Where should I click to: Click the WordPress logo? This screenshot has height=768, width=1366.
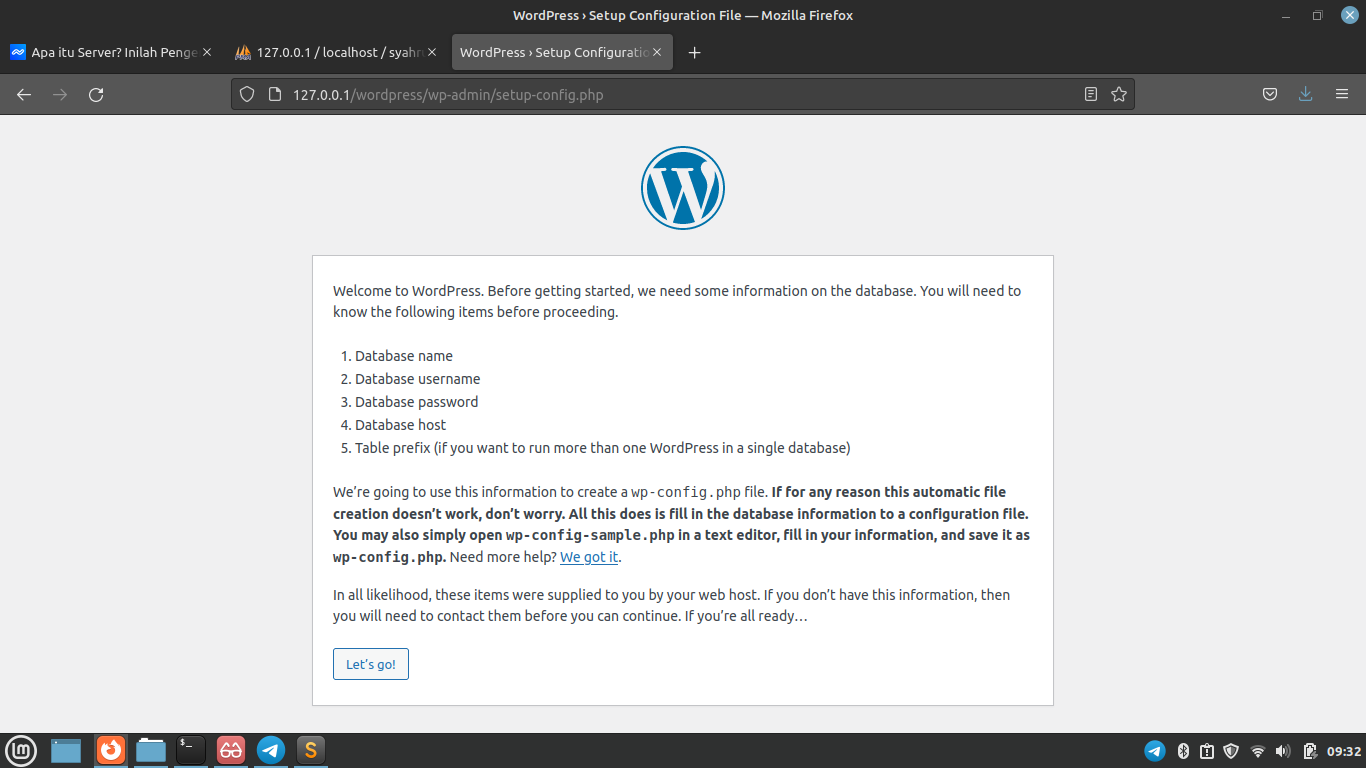pos(683,188)
